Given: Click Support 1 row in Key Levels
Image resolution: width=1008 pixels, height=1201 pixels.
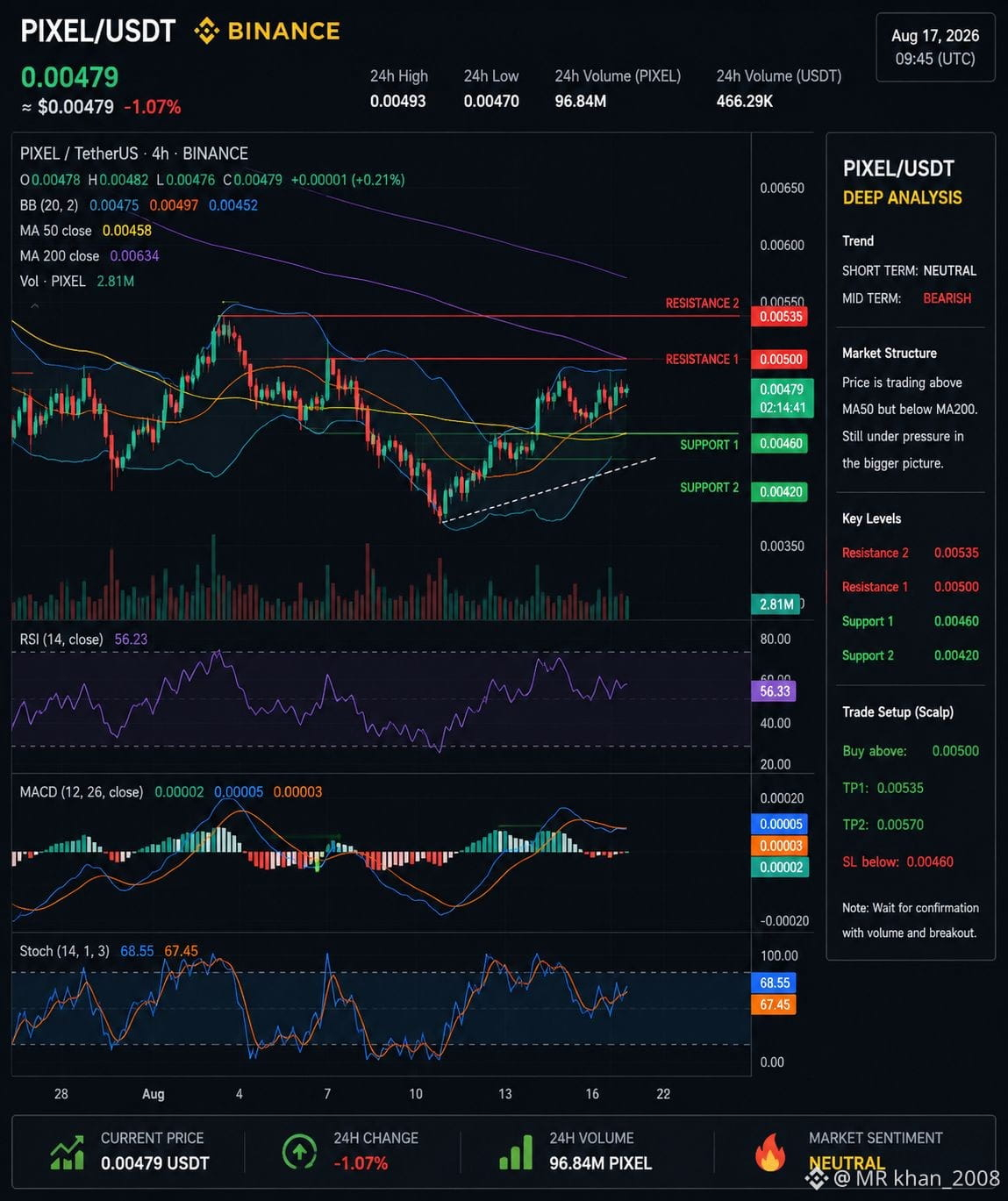Looking at the screenshot, I should 911,621.
